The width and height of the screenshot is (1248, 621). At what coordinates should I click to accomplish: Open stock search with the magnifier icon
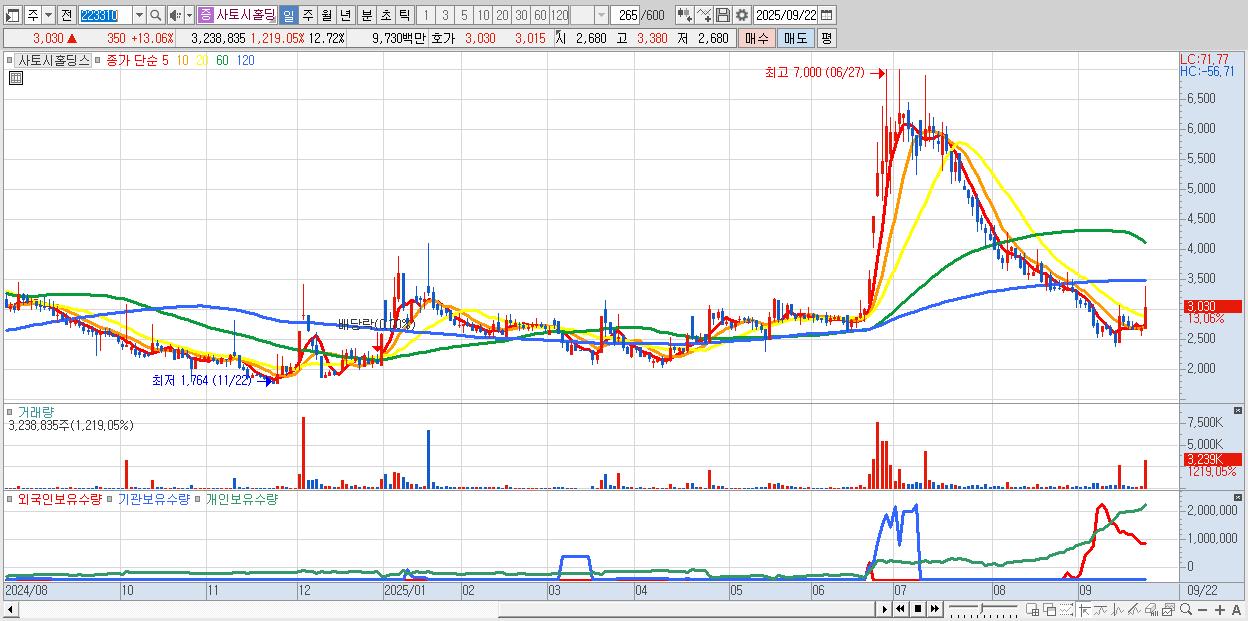tap(156, 15)
